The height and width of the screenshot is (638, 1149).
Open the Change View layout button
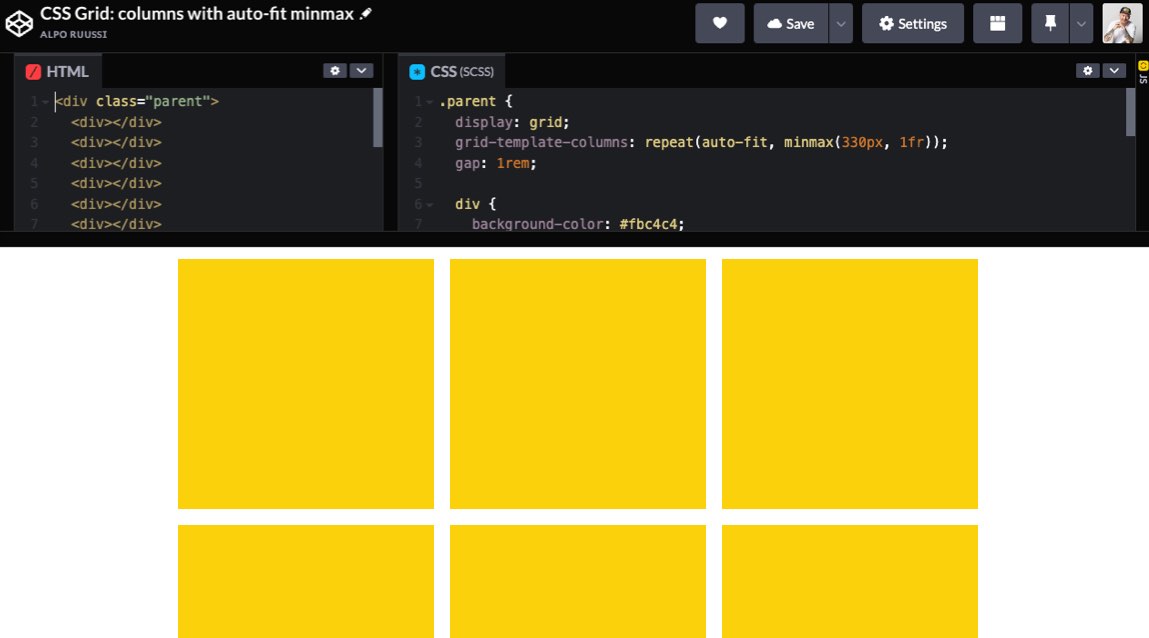997,23
